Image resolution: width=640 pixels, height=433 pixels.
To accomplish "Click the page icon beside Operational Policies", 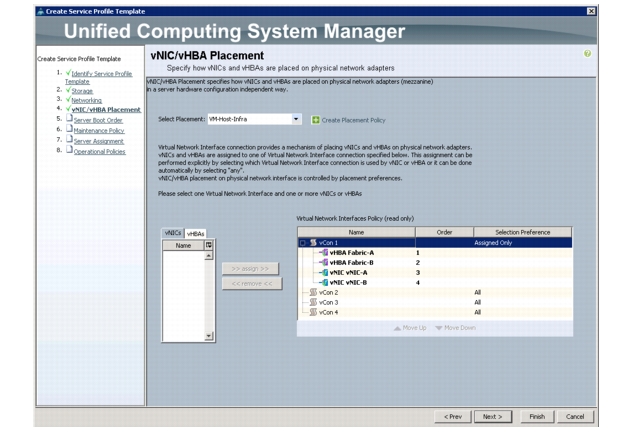I will coord(69,150).
